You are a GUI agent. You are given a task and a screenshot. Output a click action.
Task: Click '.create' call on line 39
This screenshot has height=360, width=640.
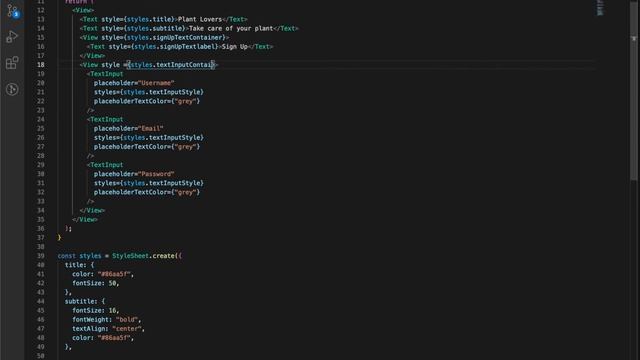click(162, 256)
